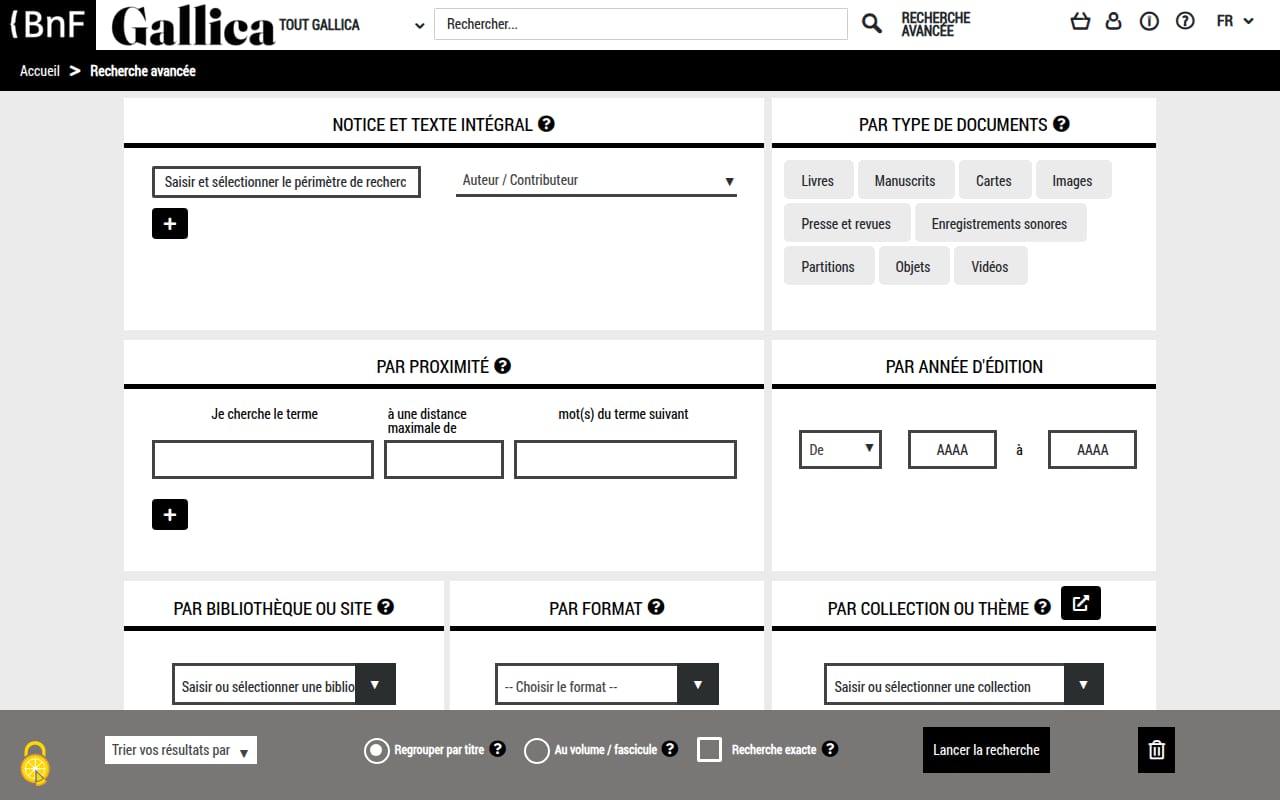
Task: Click the Rechercher text field in header
Action: [641, 24]
